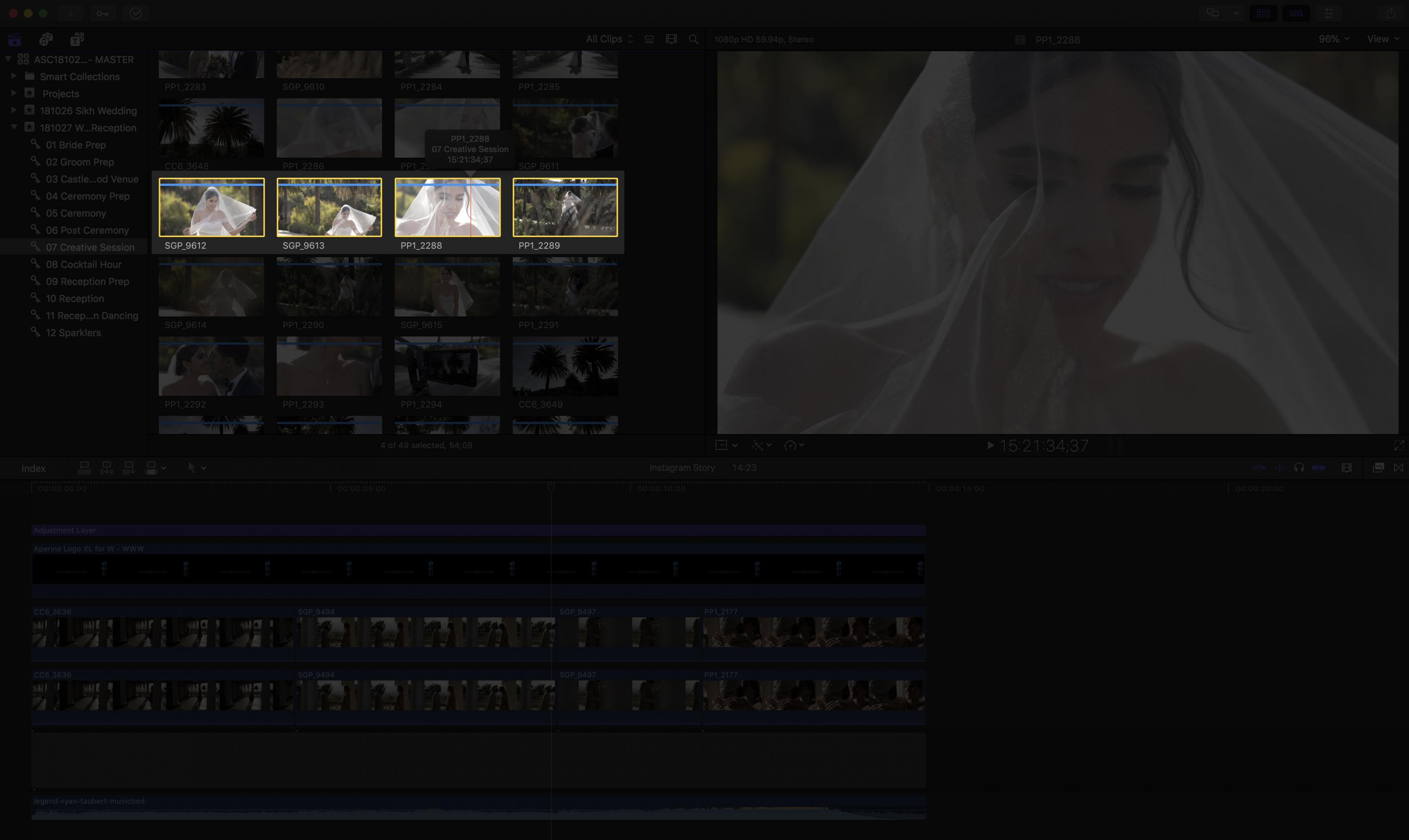Click the legend-ryan-taubert-musicbed audio clip
Viewport: 1409px width, 840px height.
coord(478,808)
